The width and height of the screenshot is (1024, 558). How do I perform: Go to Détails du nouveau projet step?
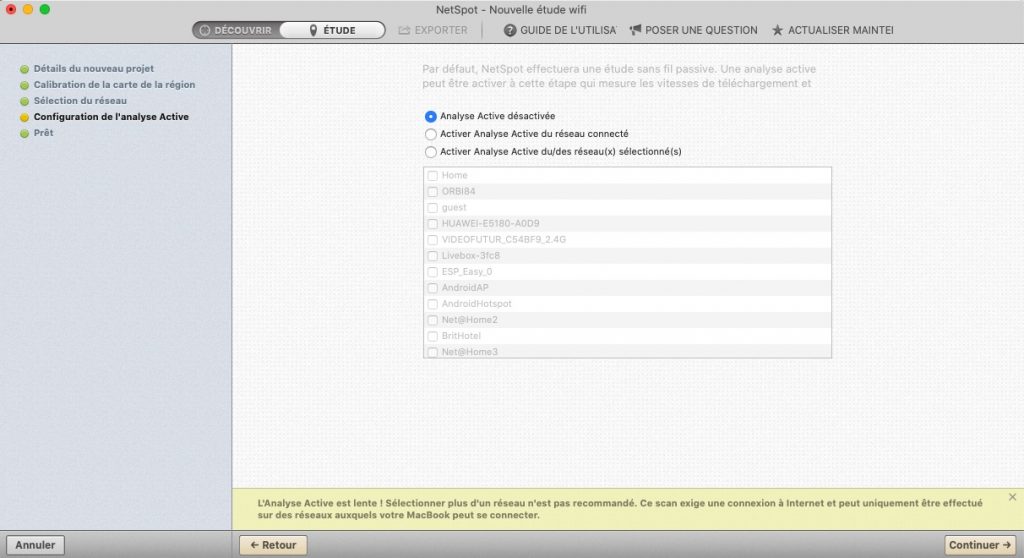93,69
